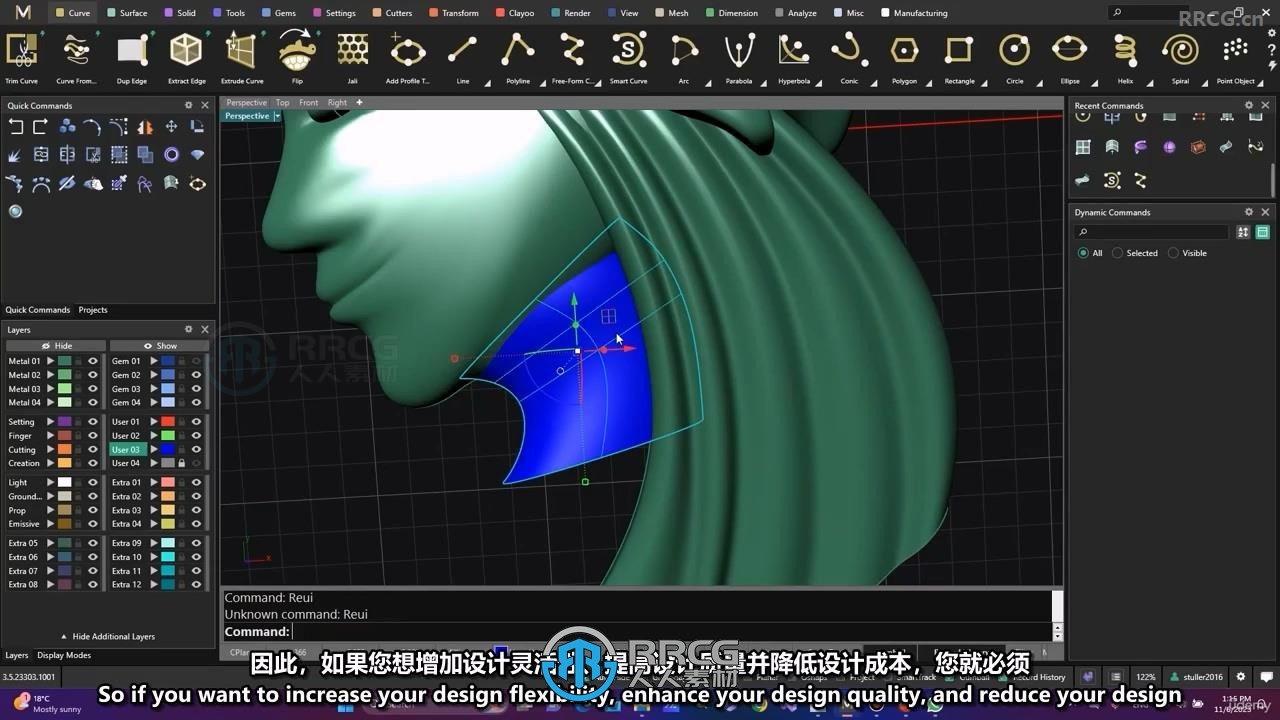Toggle visibility of Light layer
The width and height of the screenshot is (1280, 720).
click(93, 482)
